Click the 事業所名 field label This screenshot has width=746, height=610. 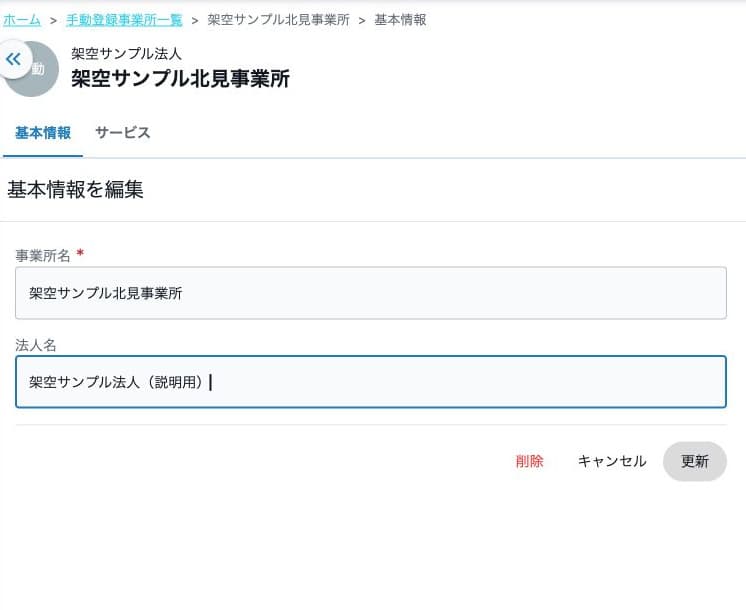point(42,256)
